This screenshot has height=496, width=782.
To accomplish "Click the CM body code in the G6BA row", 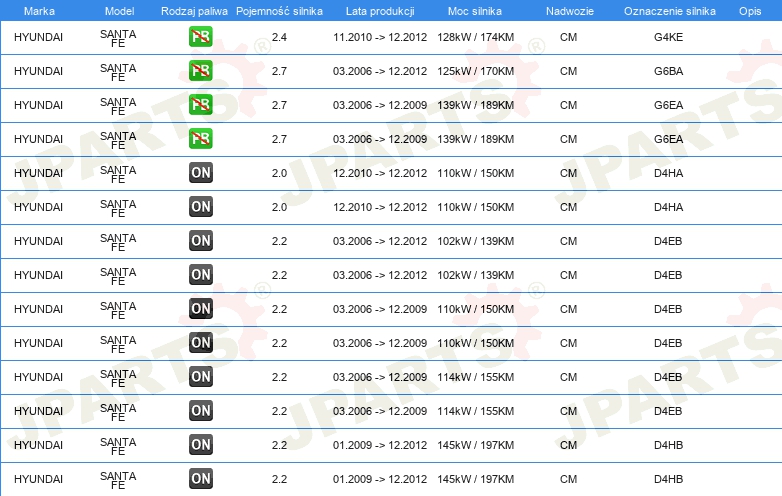I will [x=568, y=71].
